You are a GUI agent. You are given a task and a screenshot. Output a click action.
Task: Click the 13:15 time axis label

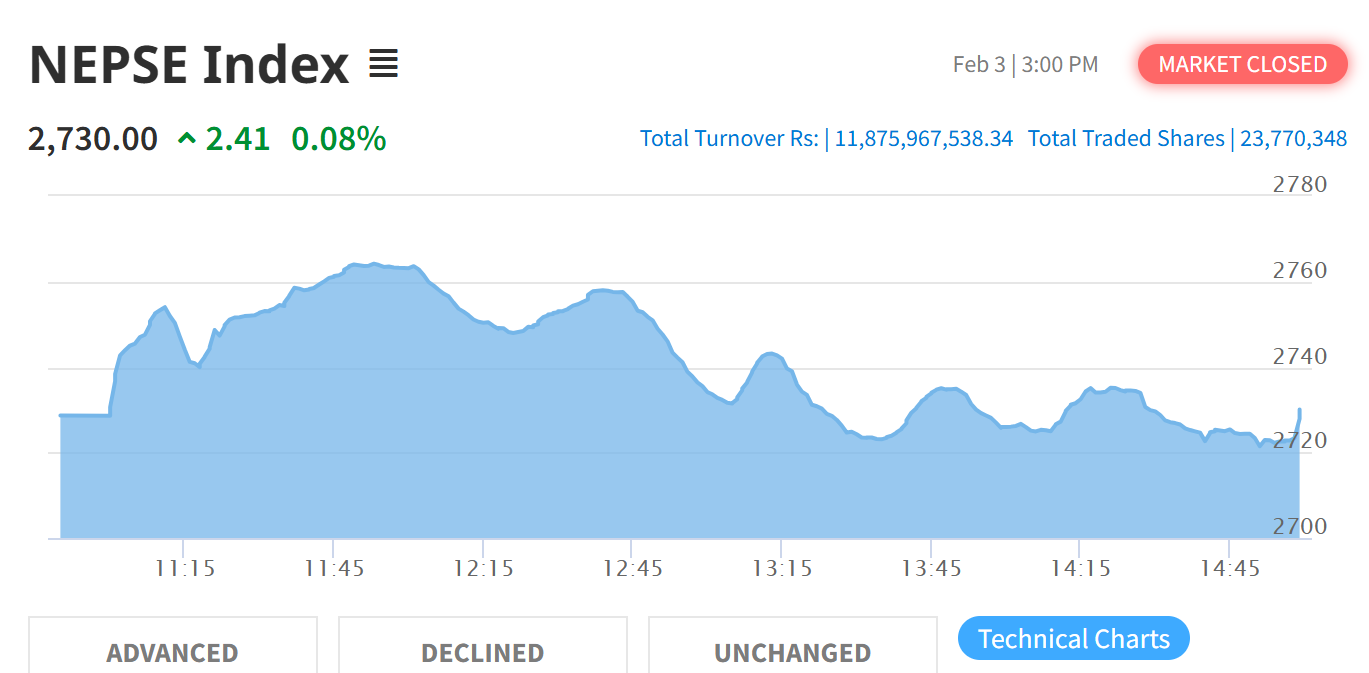781,568
